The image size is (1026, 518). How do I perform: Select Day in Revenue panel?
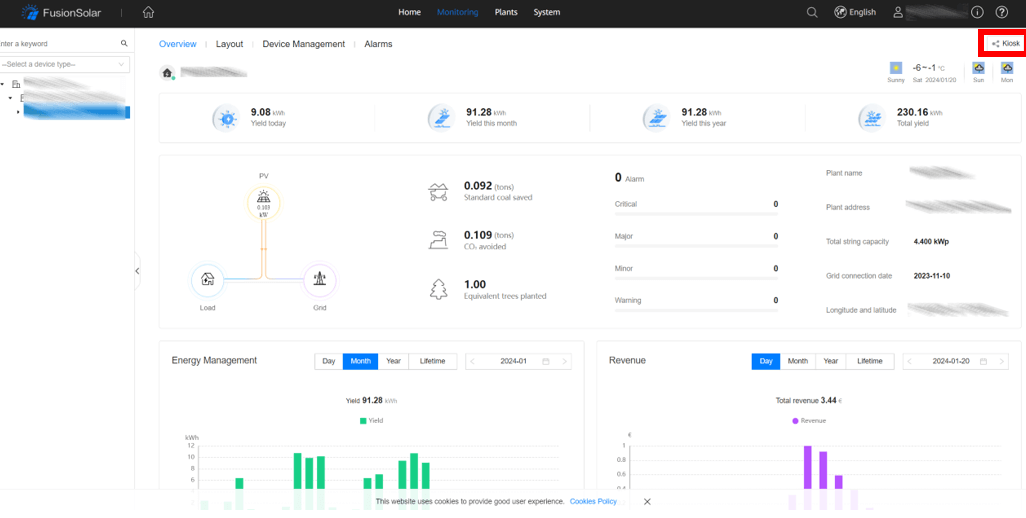tap(766, 361)
